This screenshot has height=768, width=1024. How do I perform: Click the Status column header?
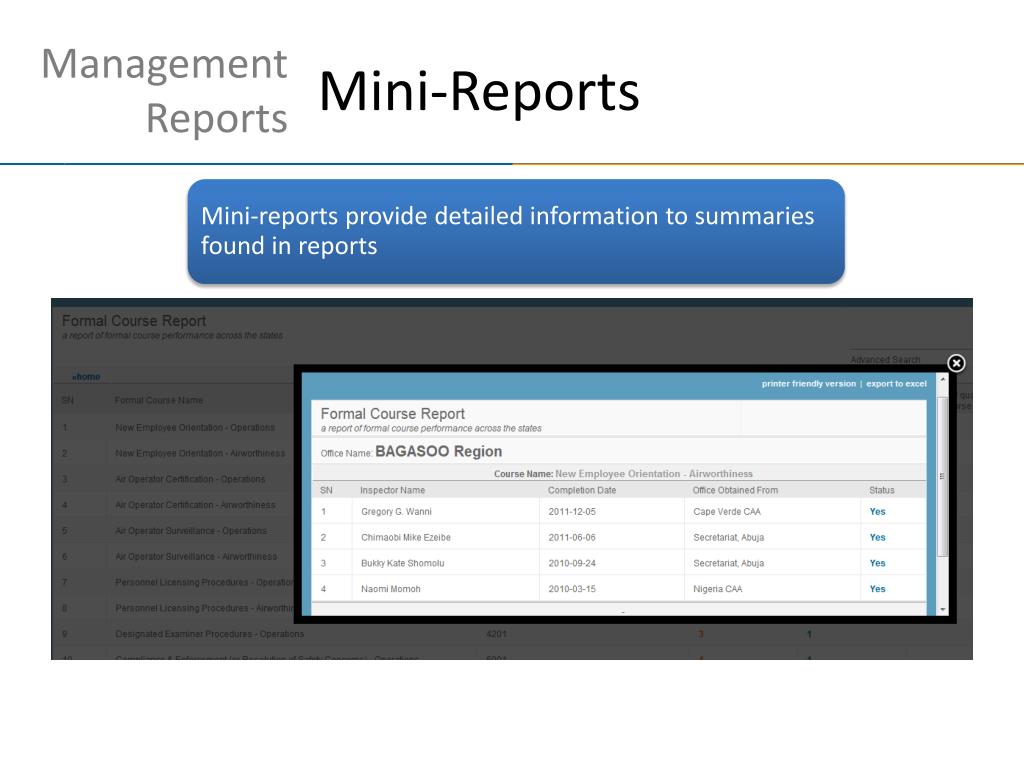(x=882, y=490)
